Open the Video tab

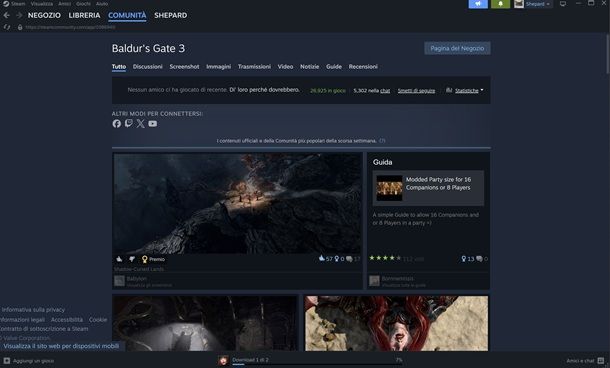(x=285, y=67)
